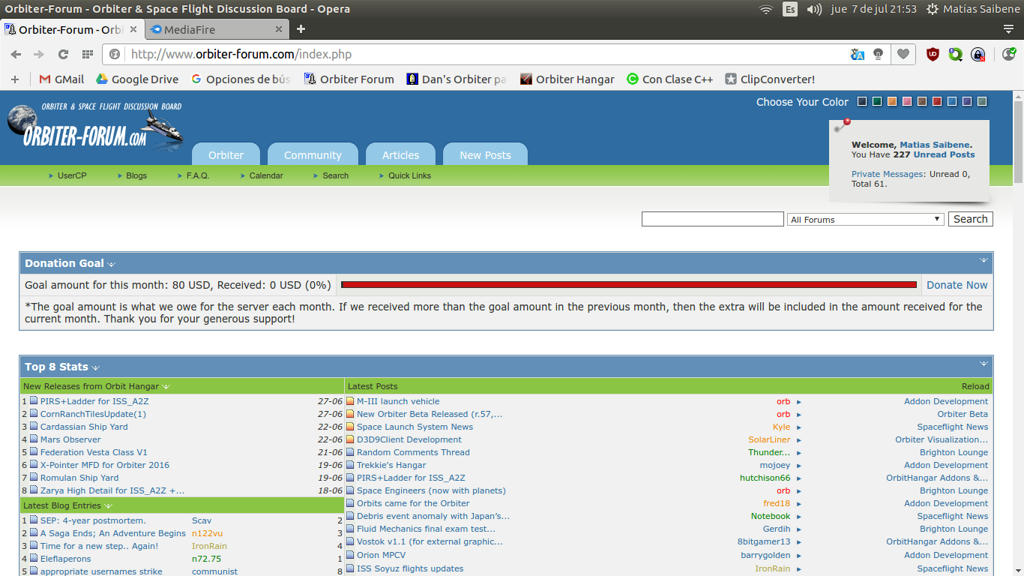The height and width of the screenshot is (576, 1024).
Task: Add page to bookmarks bar with plus
Action: pos(15,79)
